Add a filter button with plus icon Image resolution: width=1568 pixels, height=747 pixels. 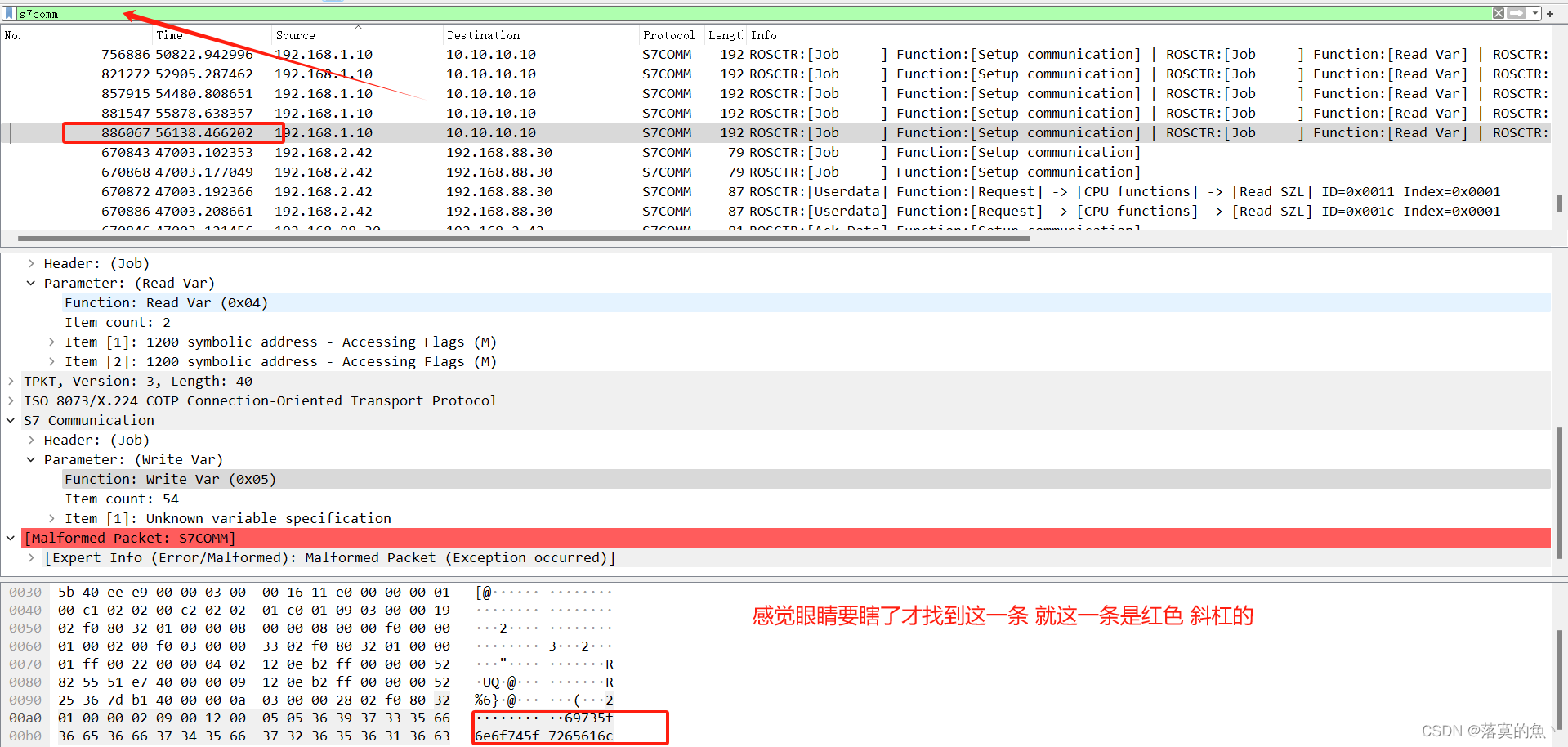click(1550, 13)
